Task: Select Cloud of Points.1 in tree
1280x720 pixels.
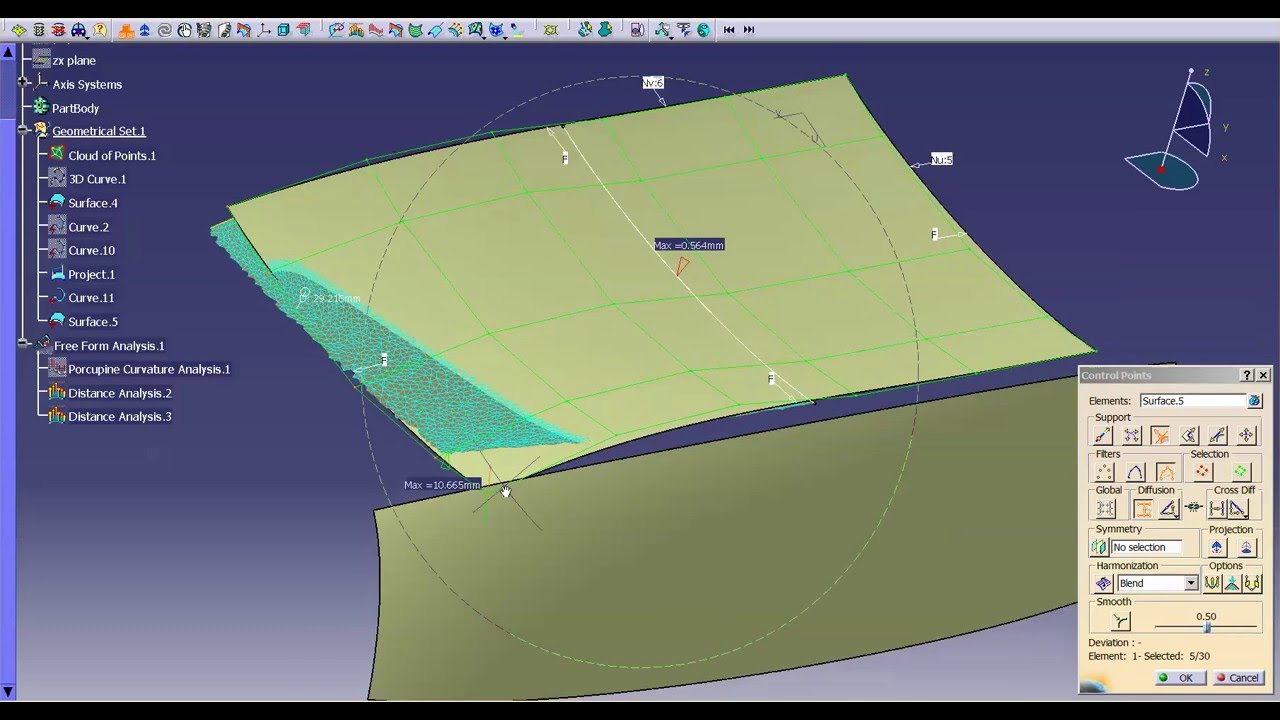Action: coord(112,155)
